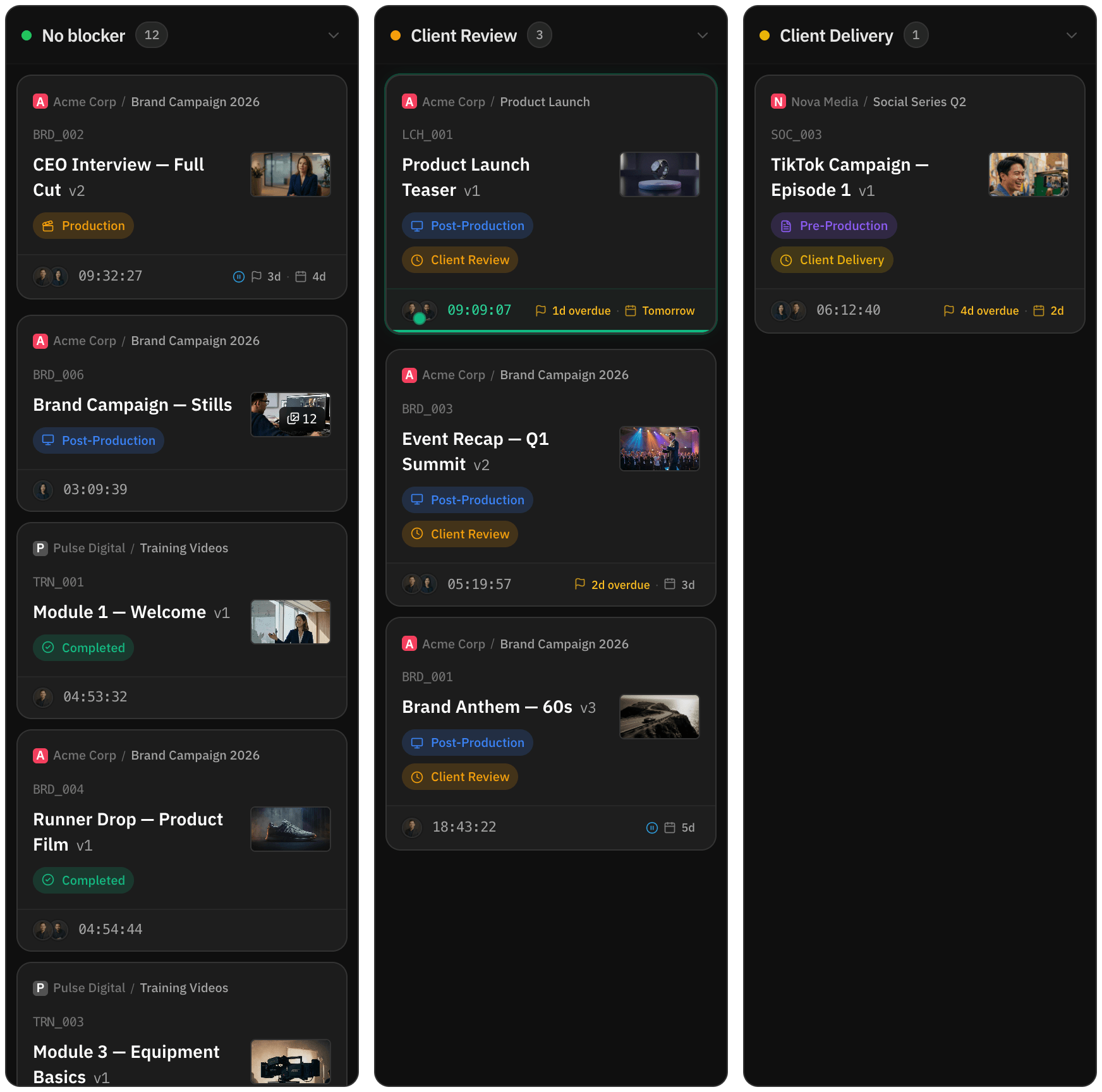Image resolution: width=1102 pixels, height=1092 pixels.
Task: Click the Pulse Digital logo on Module 1 card
Action: [40, 548]
